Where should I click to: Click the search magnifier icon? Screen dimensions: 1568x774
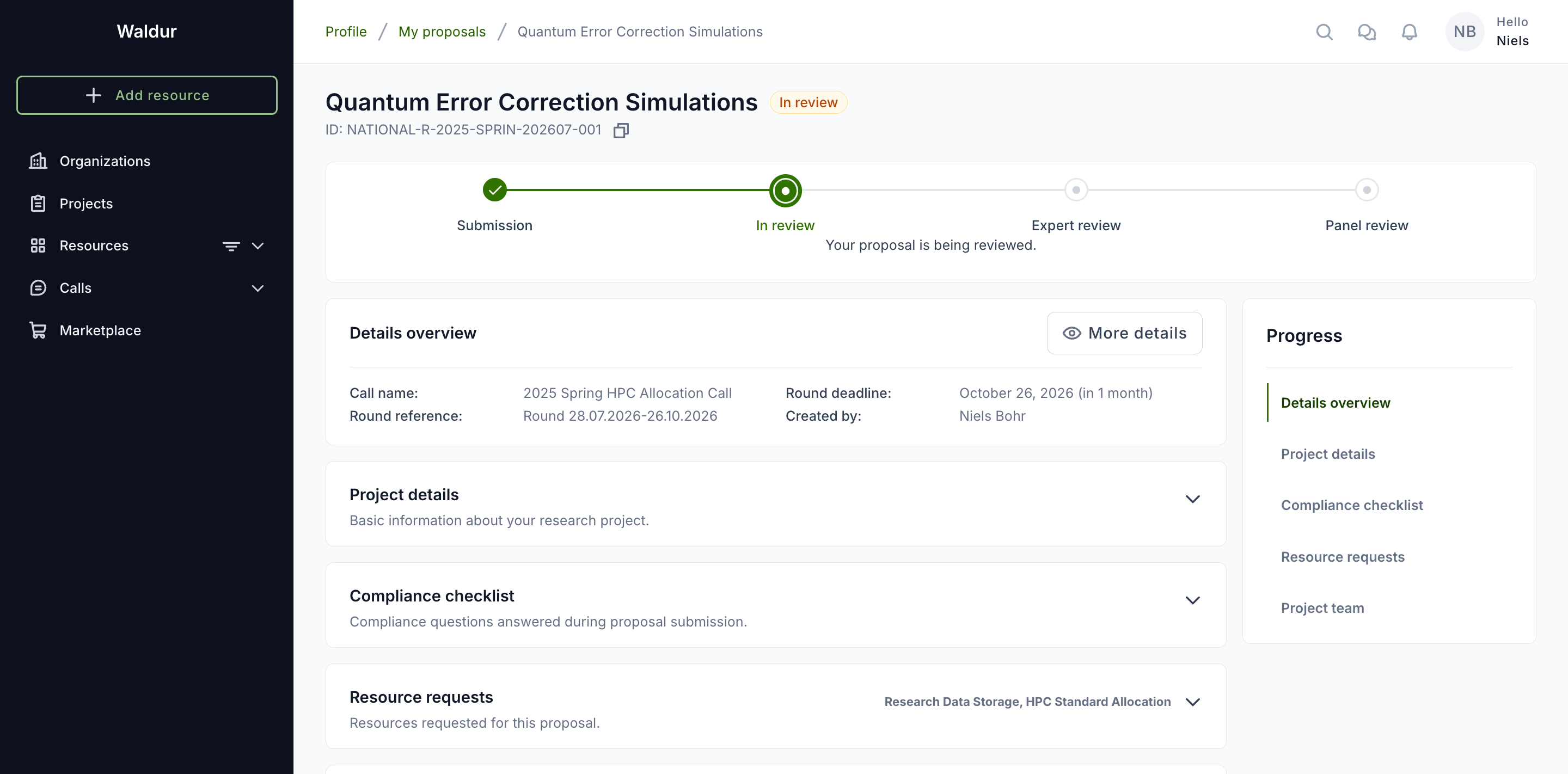(1324, 32)
